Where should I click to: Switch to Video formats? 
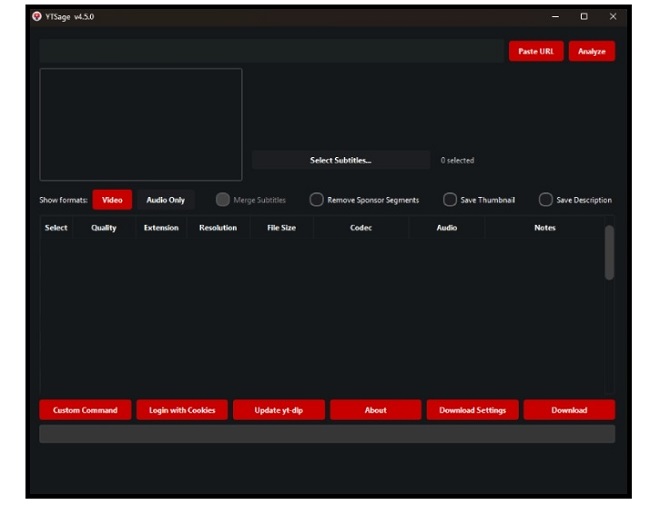pyautogui.click(x=112, y=200)
